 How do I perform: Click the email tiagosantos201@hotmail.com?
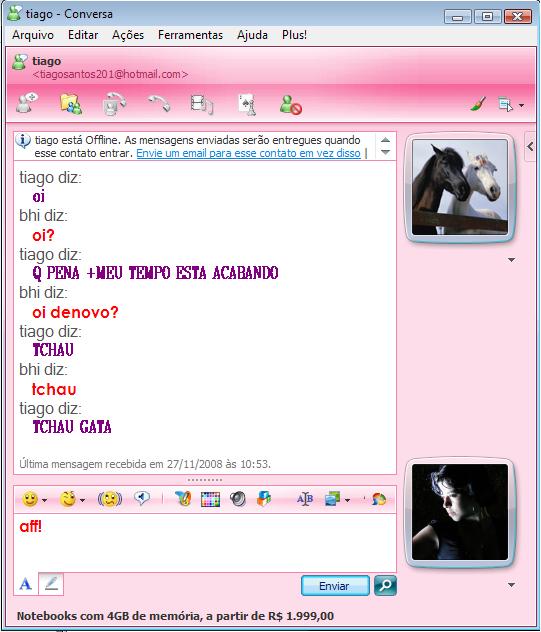click(x=110, y=74)
